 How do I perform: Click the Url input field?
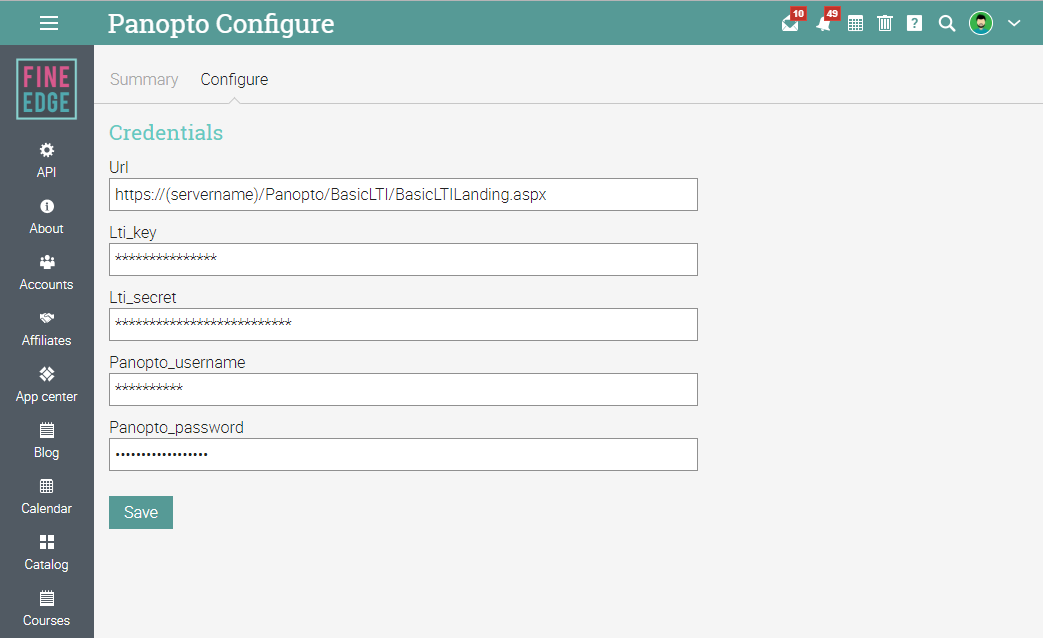pyautogui.click(x=403, y=194)
